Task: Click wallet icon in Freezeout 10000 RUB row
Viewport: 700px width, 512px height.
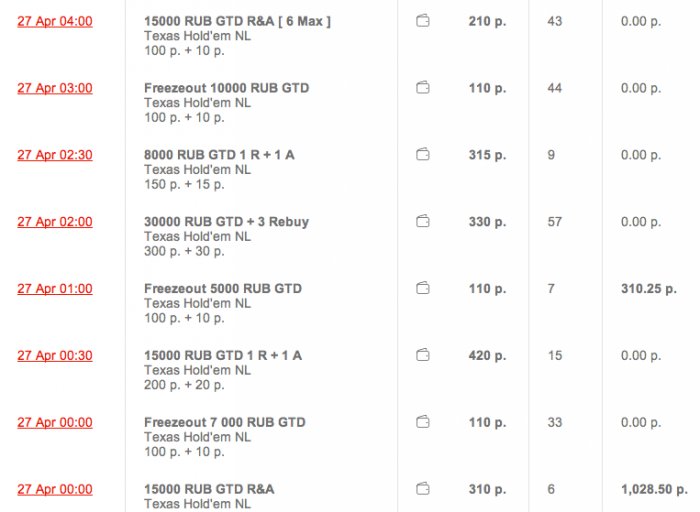Action: point(422,88)
